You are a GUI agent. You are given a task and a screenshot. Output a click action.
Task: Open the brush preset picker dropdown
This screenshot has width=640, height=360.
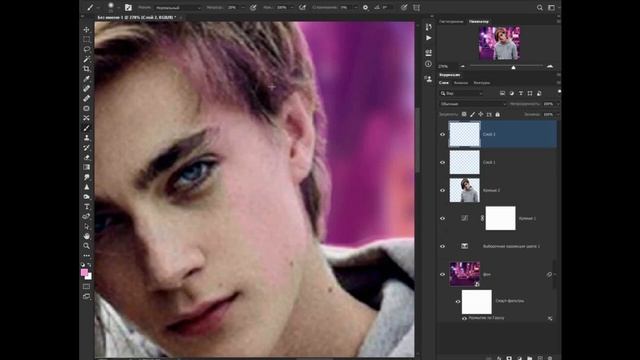118,8
